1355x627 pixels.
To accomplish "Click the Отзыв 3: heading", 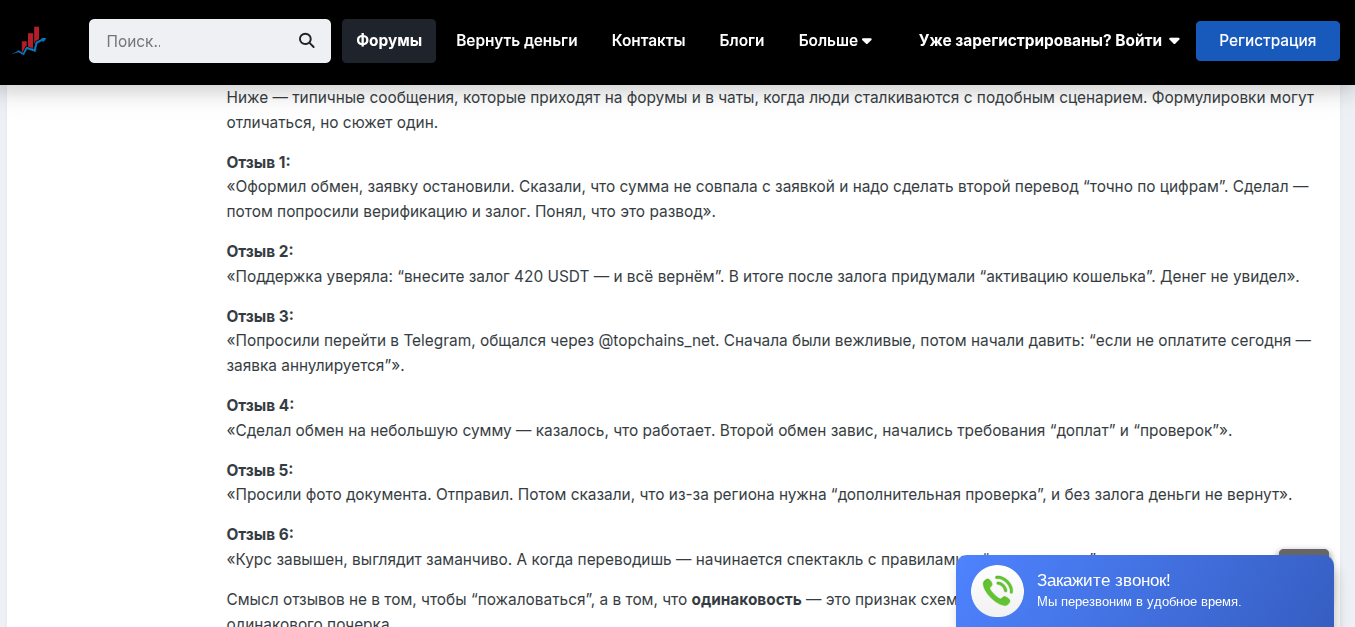I will click(260, 316).
